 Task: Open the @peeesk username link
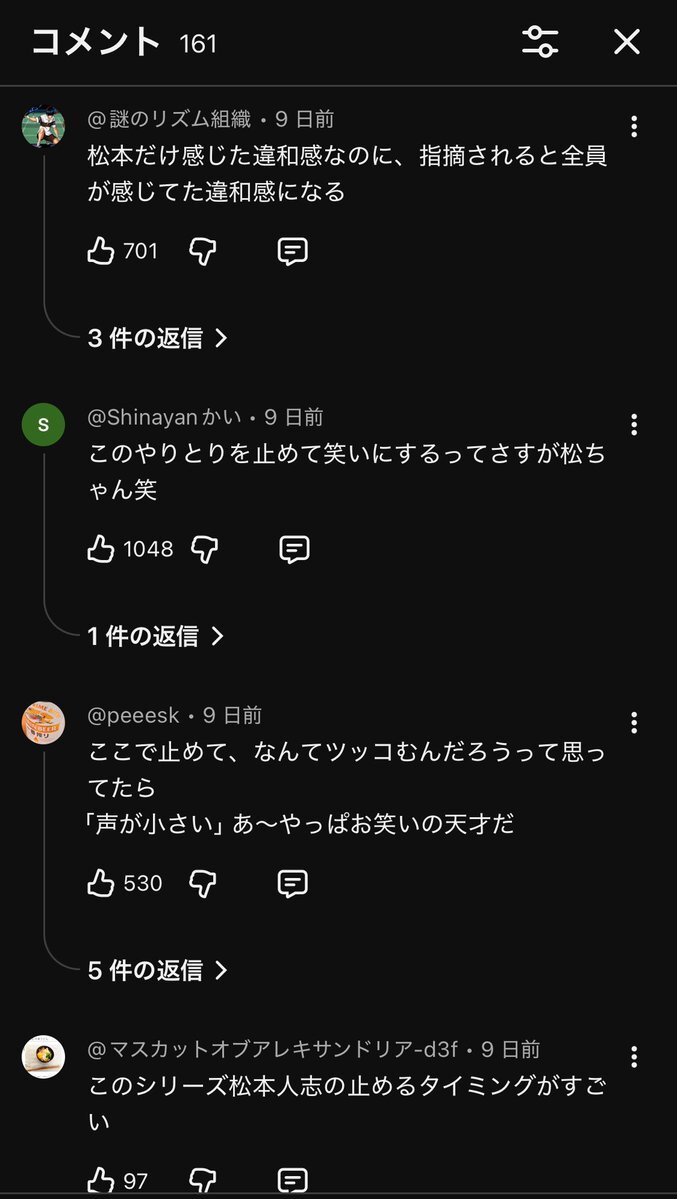coord(134,715)
